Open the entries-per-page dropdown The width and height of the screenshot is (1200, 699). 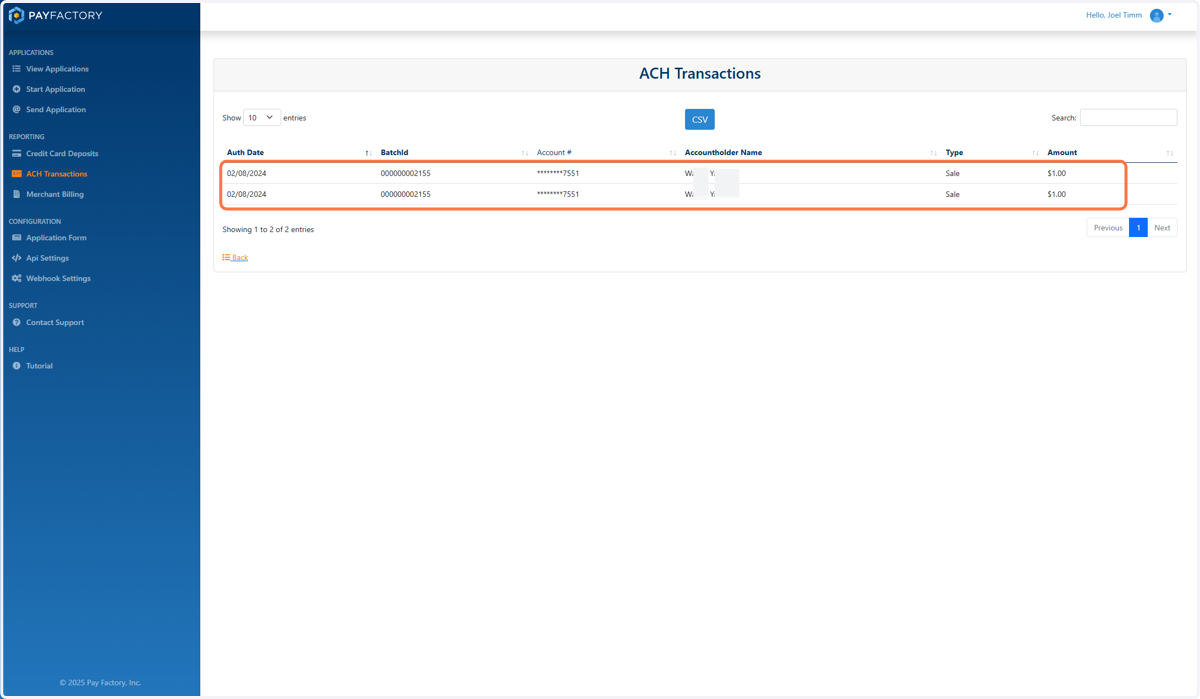pos(262,118)
